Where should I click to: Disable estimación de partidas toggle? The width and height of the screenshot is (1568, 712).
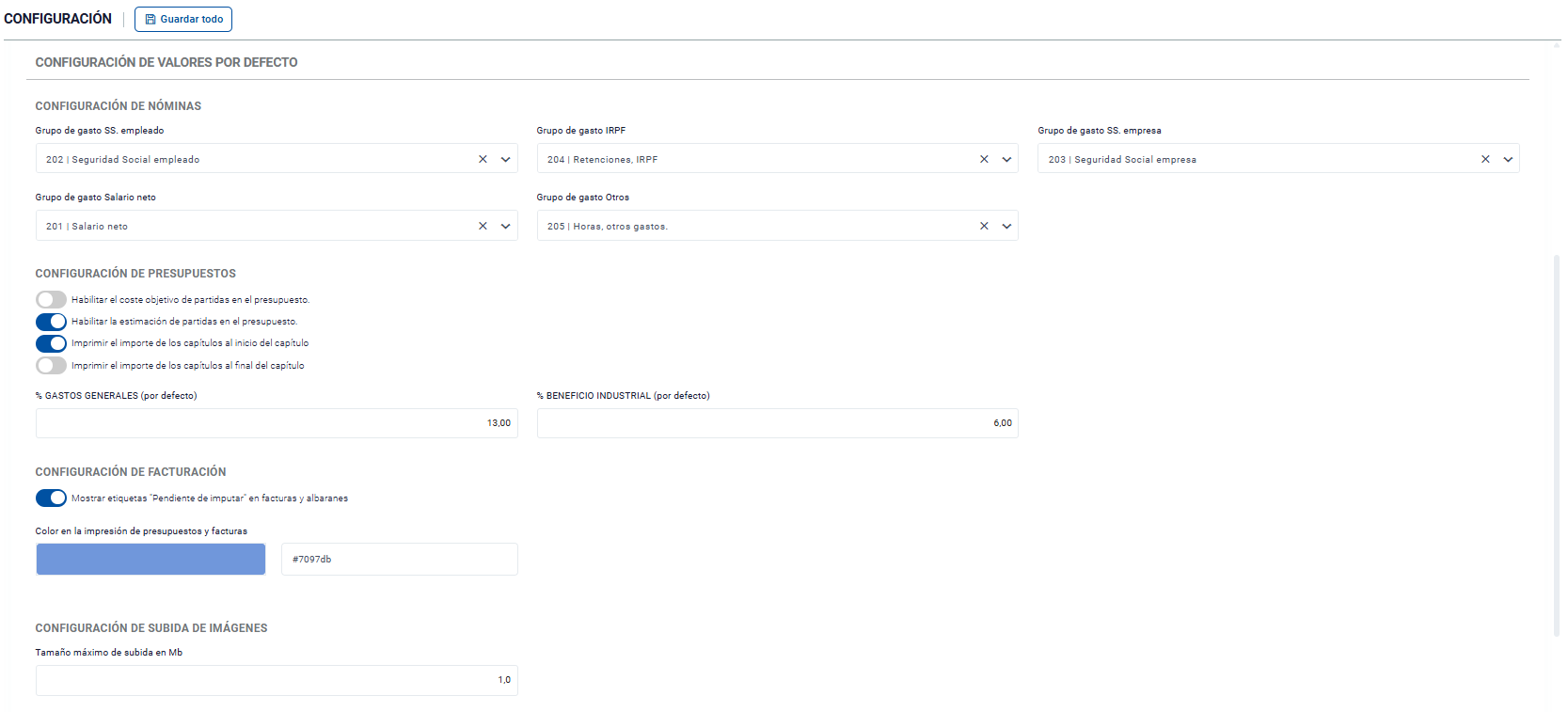[x=51, y=322]
